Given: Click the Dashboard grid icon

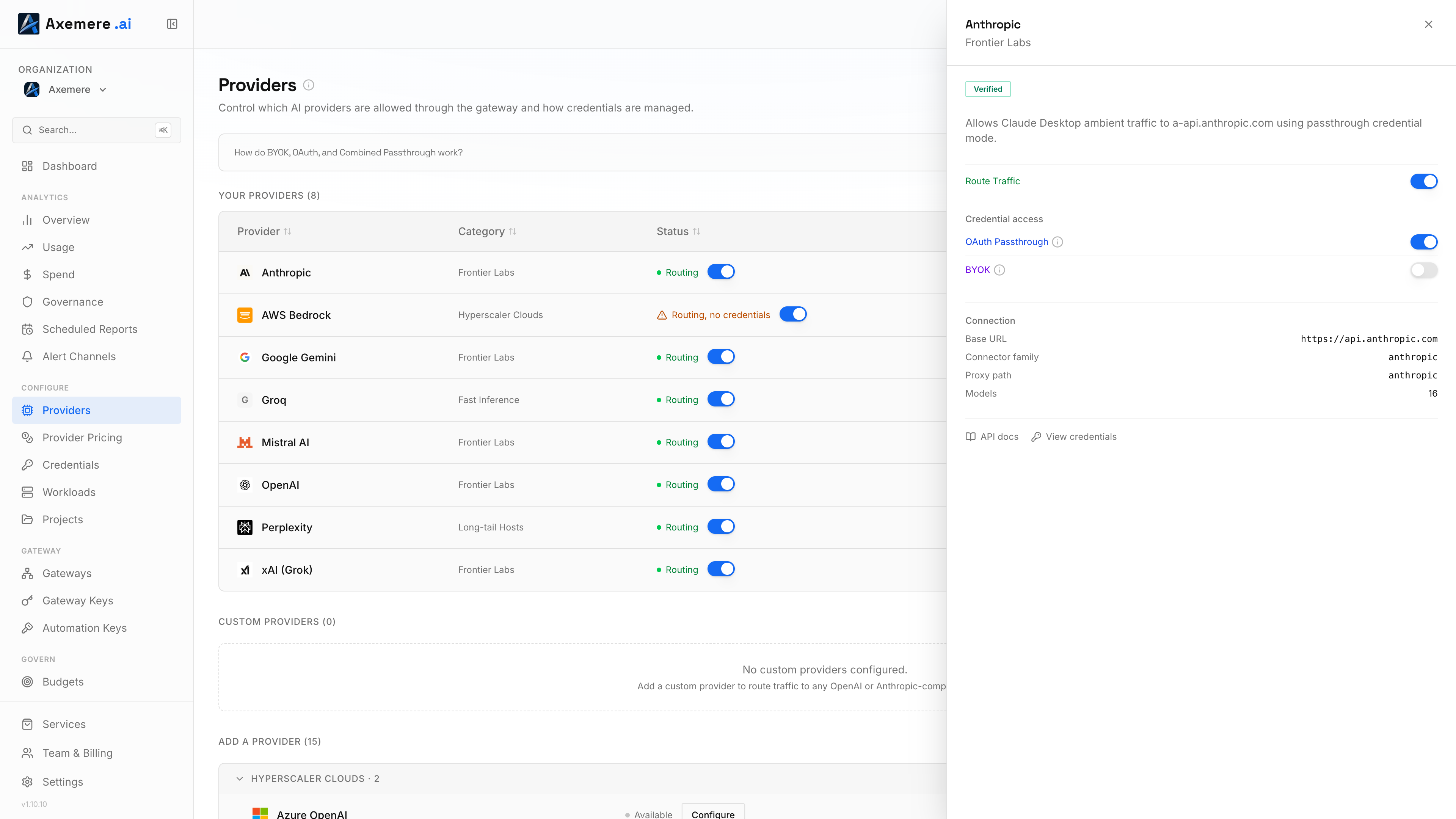Looking at the screenshot, I should (x=27, y=166).
